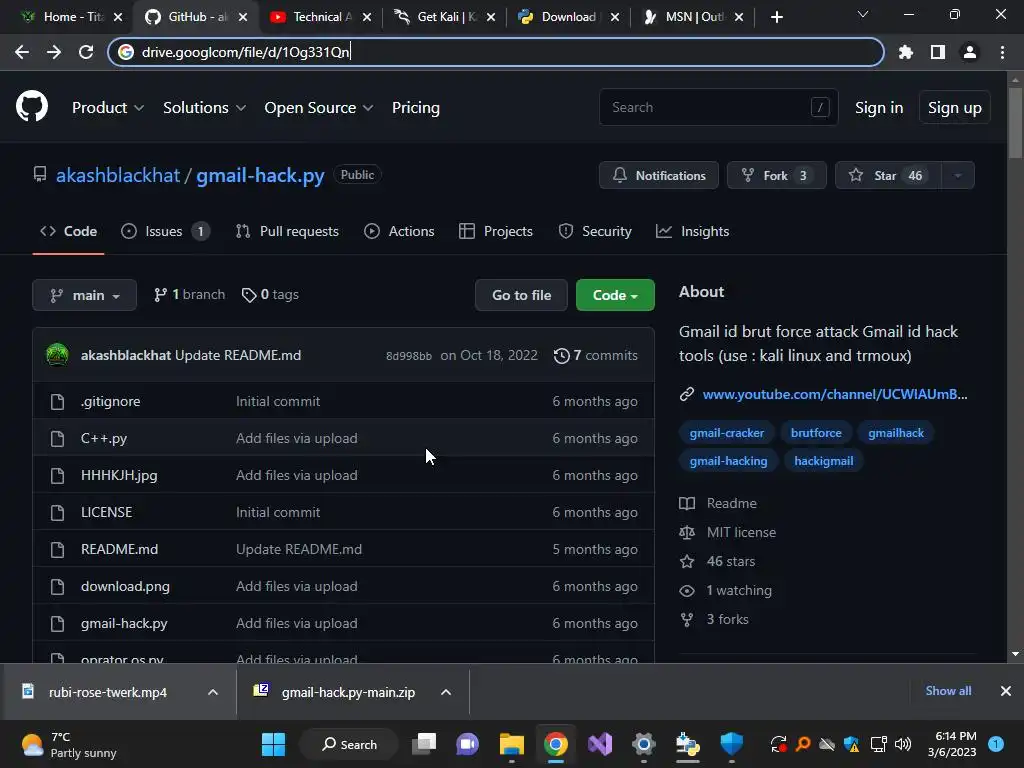1024x768 pixels.
Task: Open the main branch dropdown
Action: coord(84,295)
